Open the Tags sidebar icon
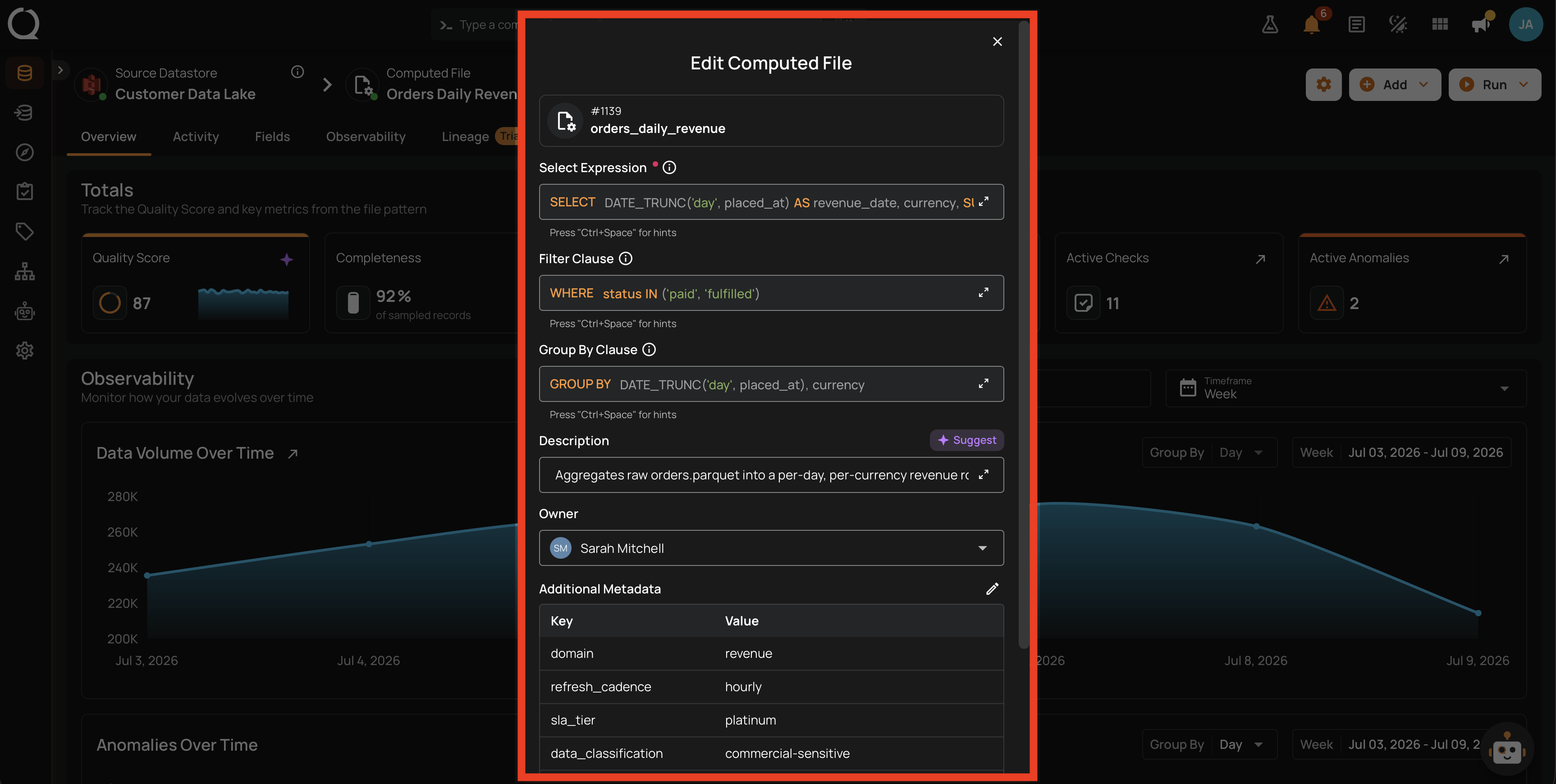The width and height of the screenshot is (1556, 784). [24, 231]
